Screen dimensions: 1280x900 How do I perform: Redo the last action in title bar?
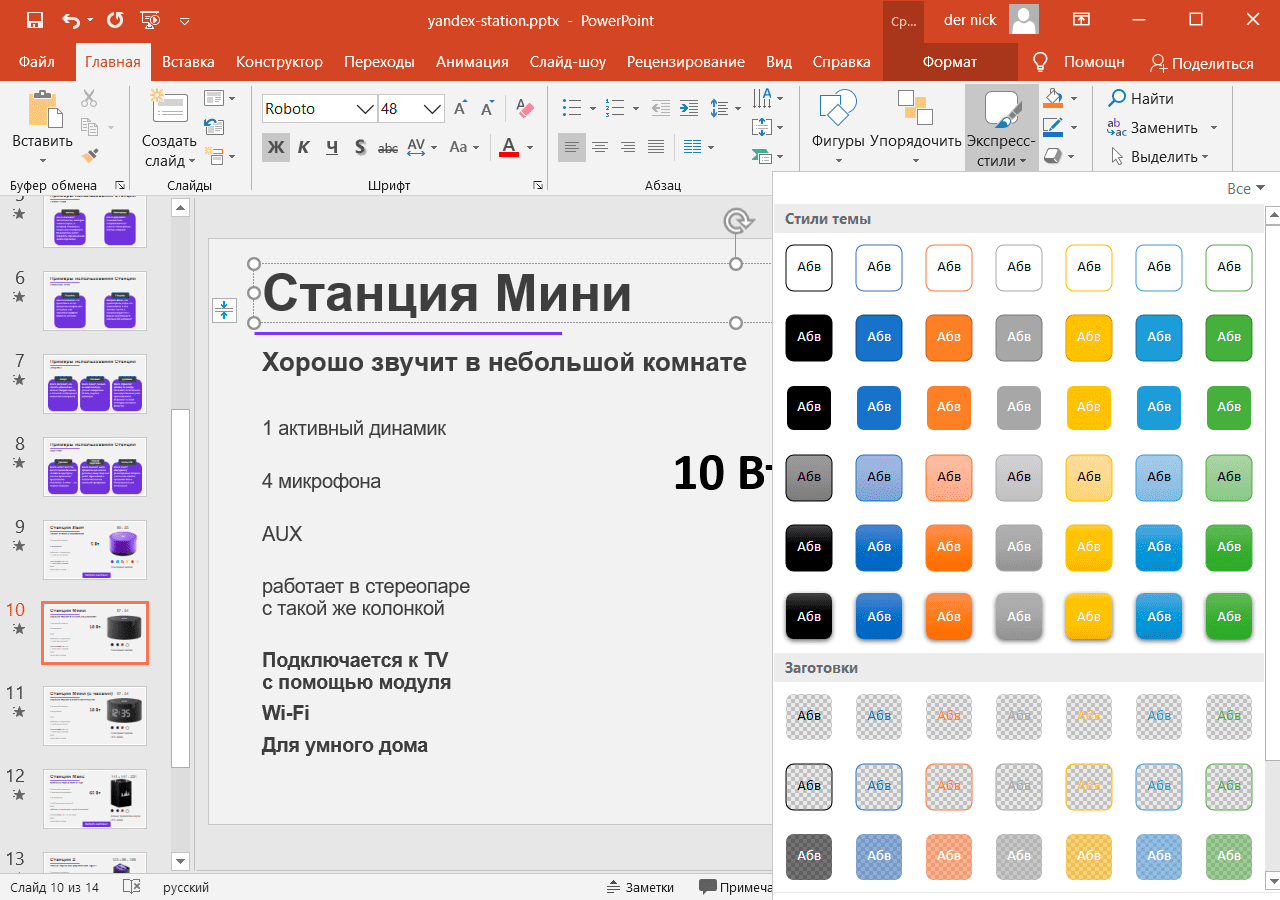point(115,19)
